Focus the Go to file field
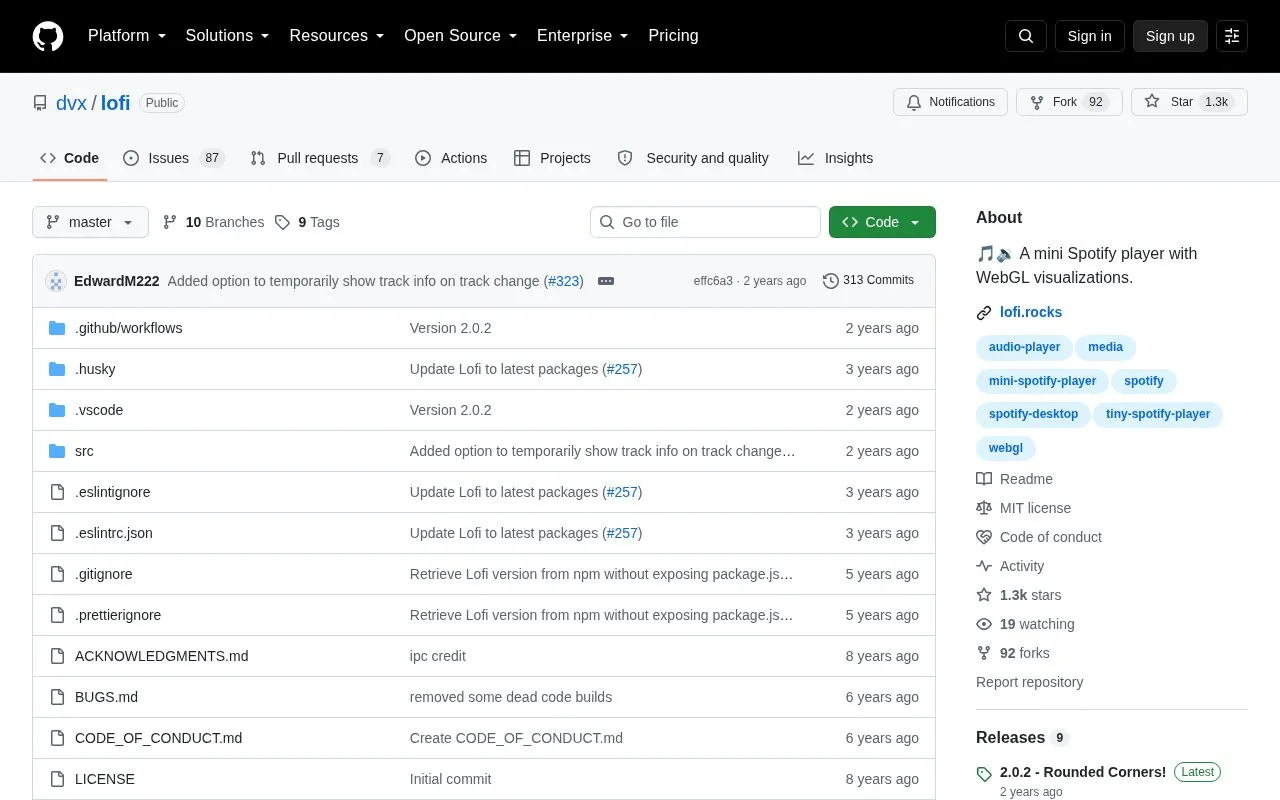The height and width of the screenshot is (800, 1280). pyautogui.click(x=705, y=222)
